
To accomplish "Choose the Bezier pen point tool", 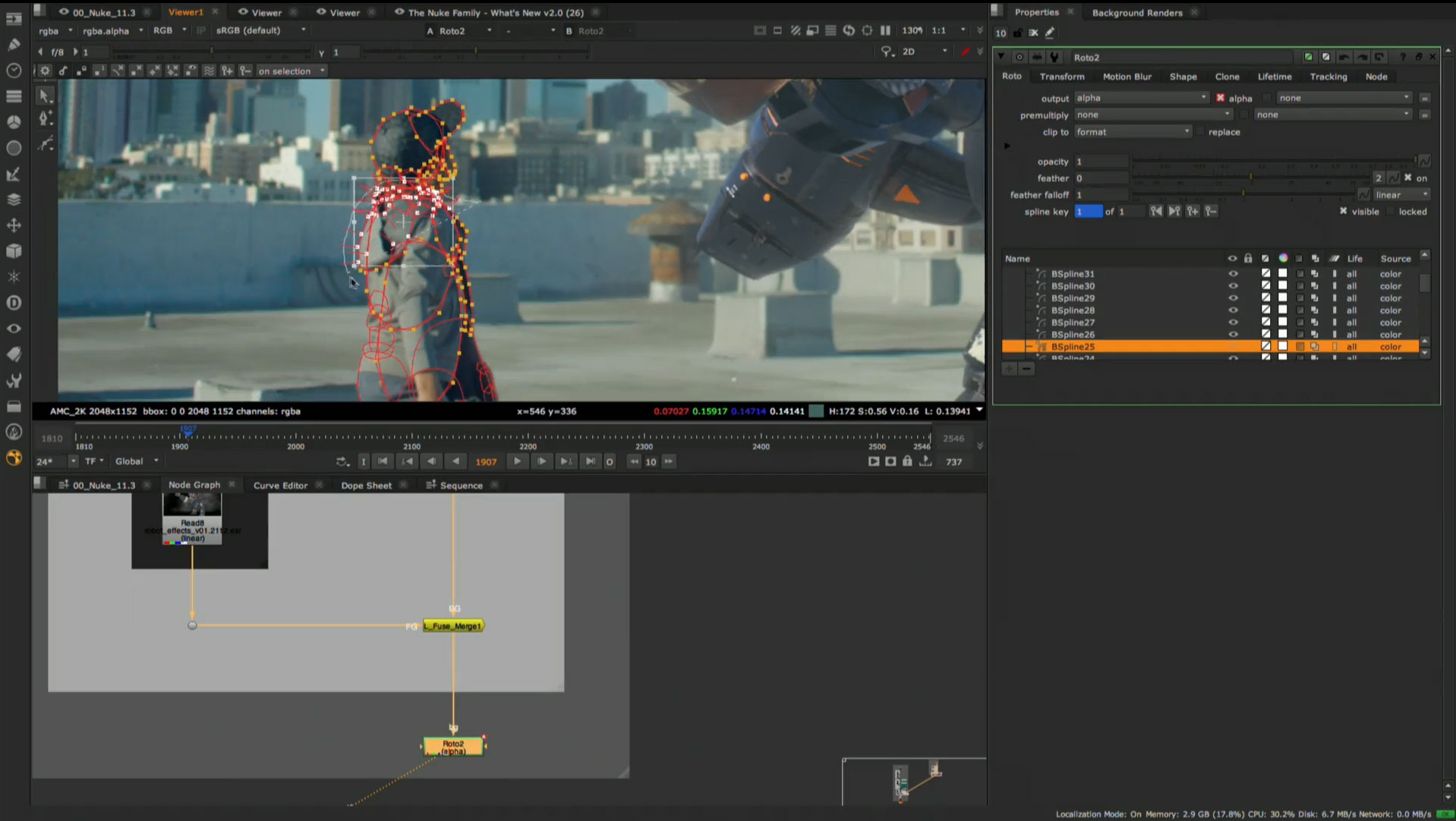I will click(x=45, y=118).
